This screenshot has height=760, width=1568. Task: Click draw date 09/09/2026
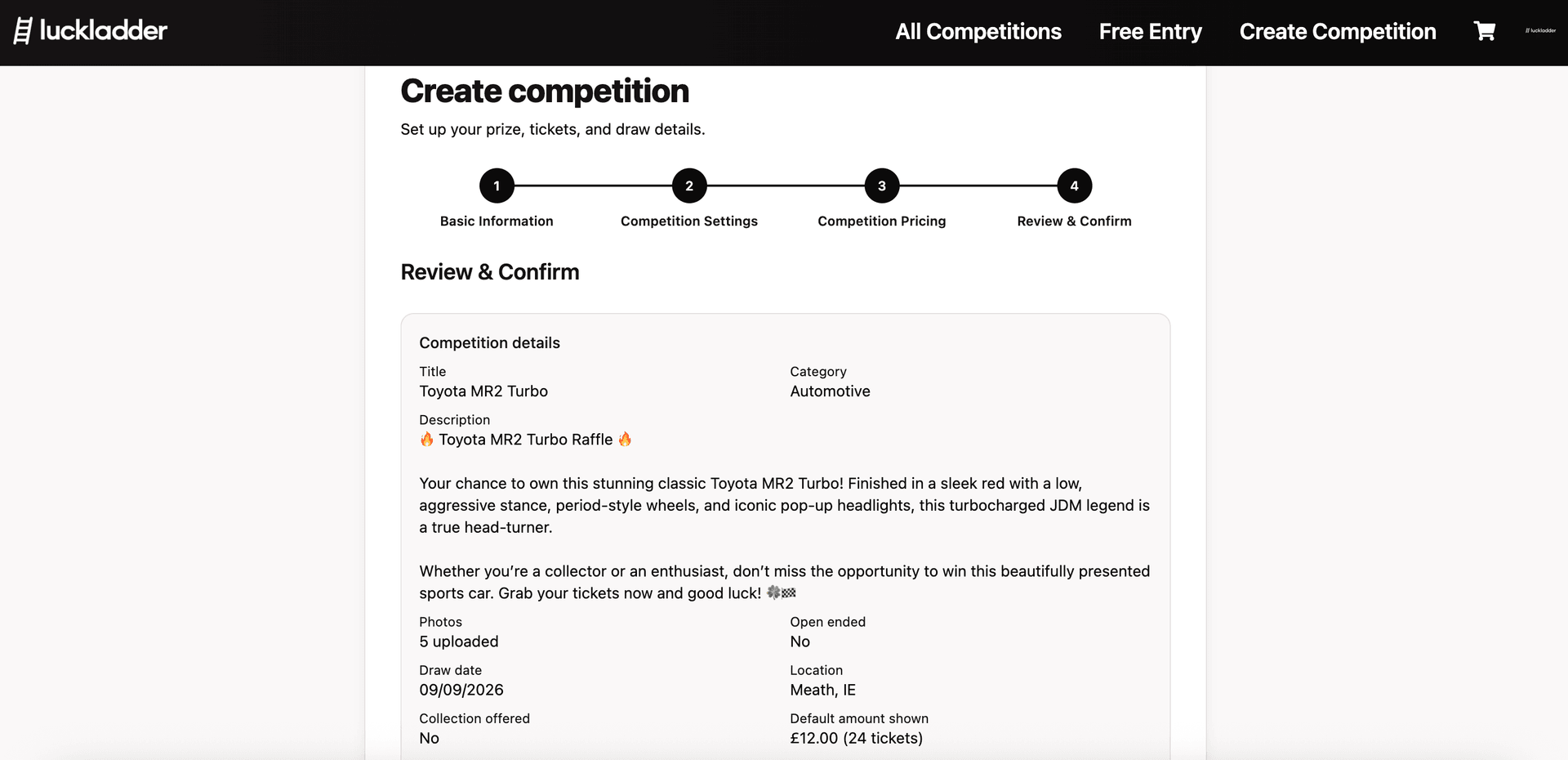[x=461, y=690]
